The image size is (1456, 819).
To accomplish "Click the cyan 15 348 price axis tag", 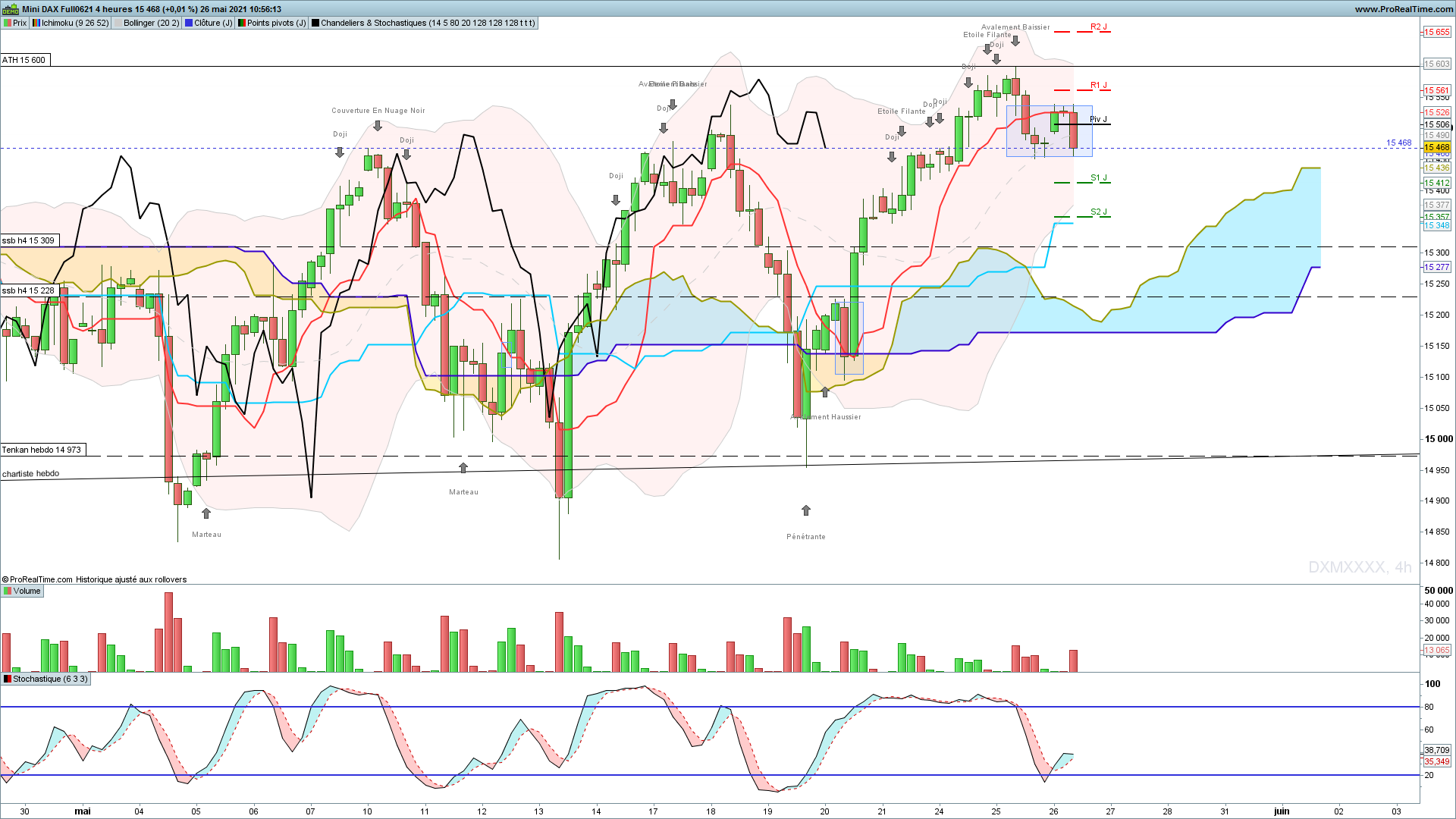I will point(1437,226).
